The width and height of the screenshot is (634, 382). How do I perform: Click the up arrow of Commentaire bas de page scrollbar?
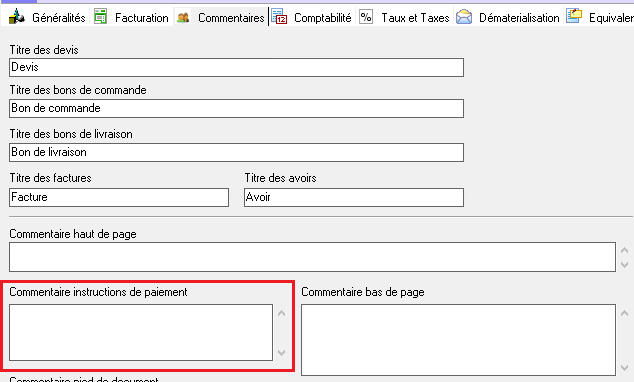coord(624,313)
